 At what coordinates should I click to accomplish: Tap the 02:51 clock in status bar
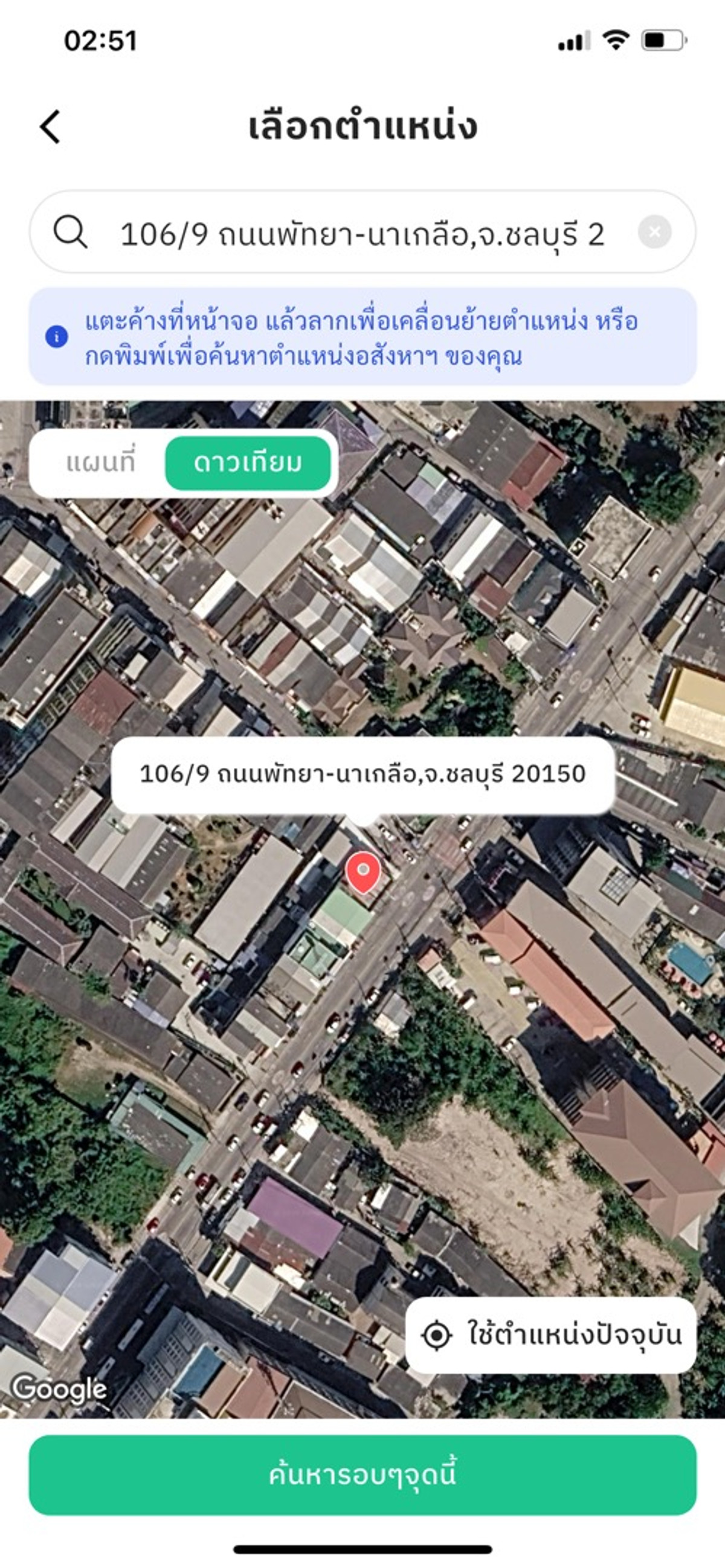100,41
